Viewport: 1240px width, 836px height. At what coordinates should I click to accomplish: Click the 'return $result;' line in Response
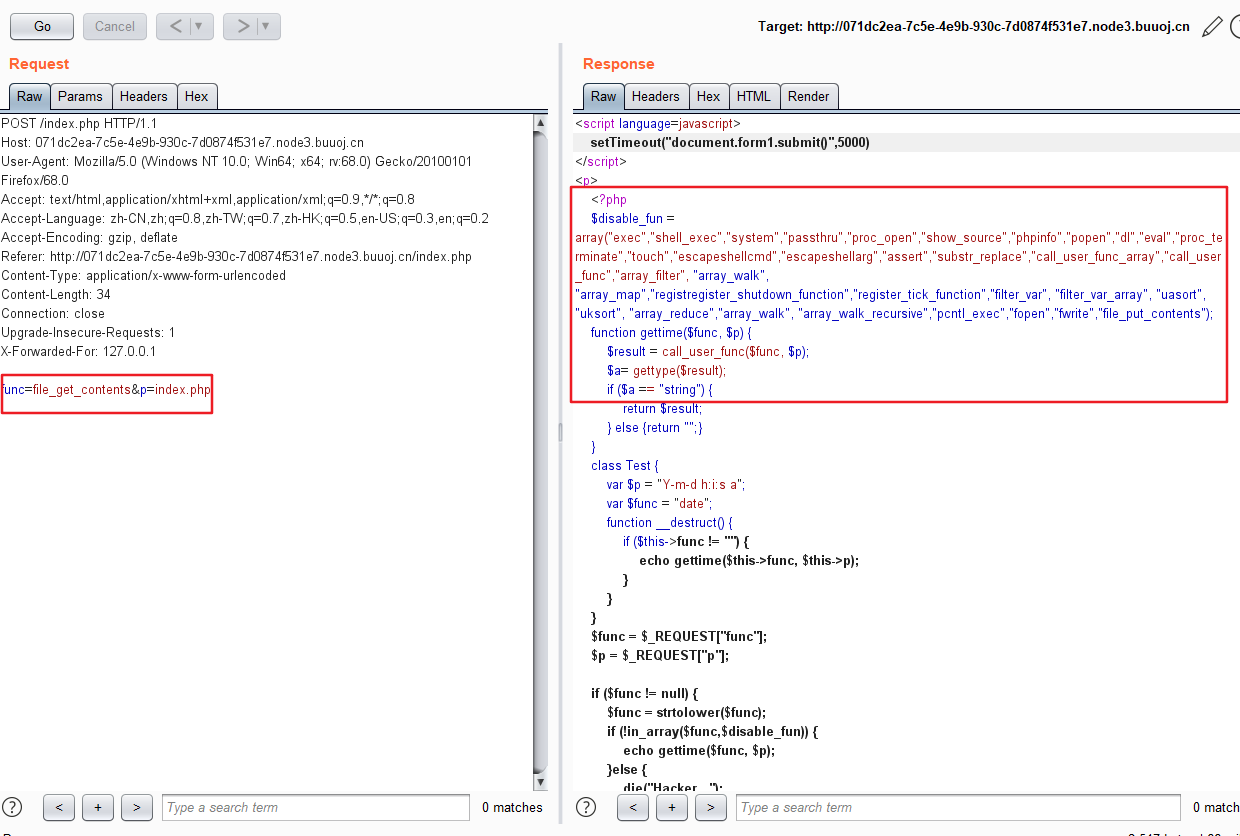(x=662, y=408)
